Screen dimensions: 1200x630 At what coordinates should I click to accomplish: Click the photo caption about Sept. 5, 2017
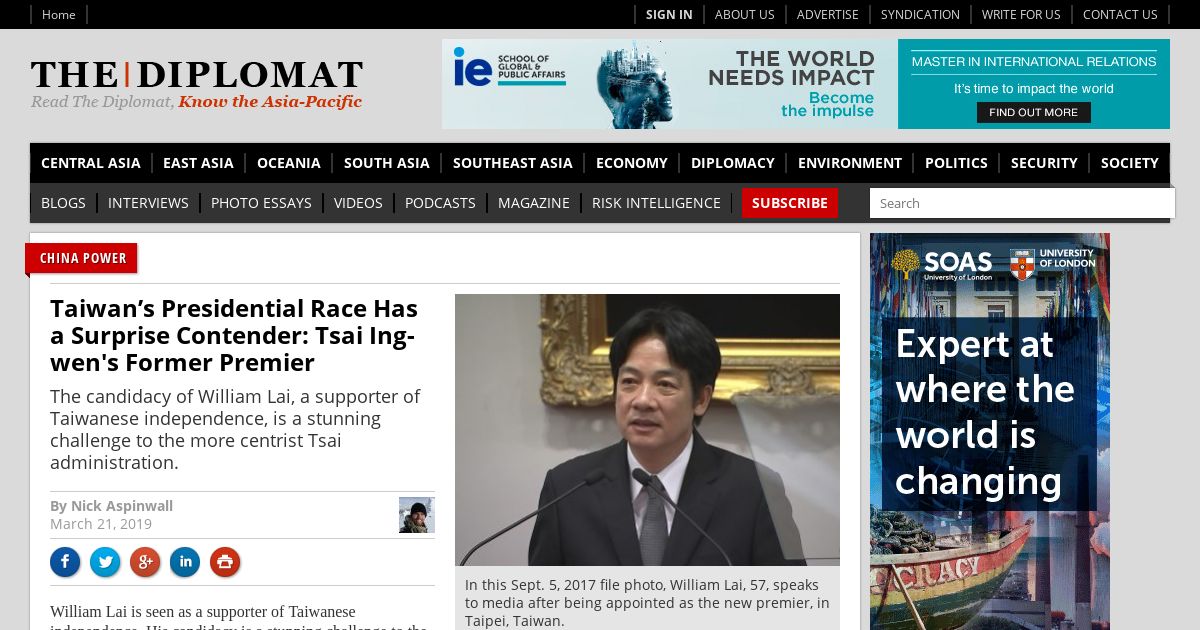tap(647, 602)
